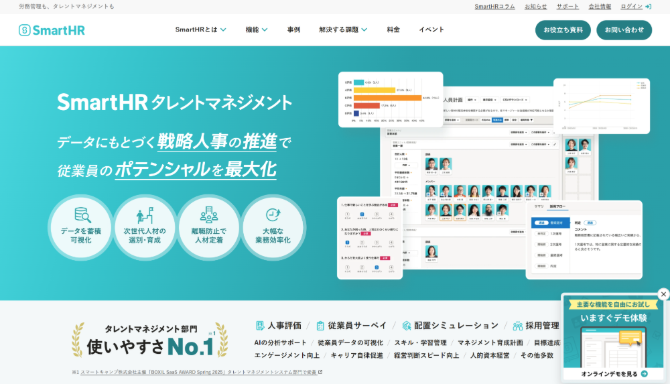Click the SmartHR タレントマネジメント heading
This screenshot has width=670, height=384.
pos(175,103)
